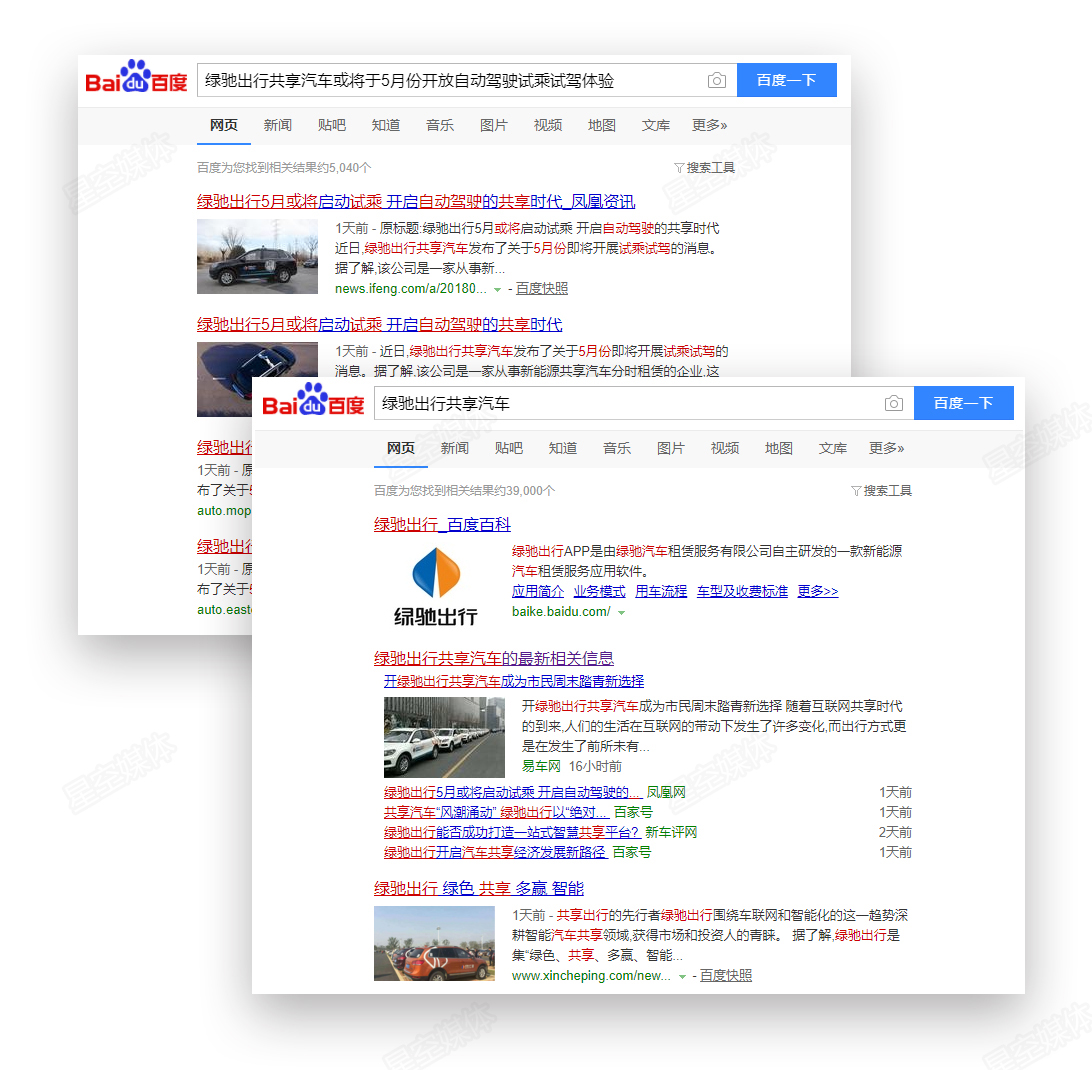Click orange car thumbnail of last result
Viewport: 1092px width, 1070px height.
click(435, 943)
